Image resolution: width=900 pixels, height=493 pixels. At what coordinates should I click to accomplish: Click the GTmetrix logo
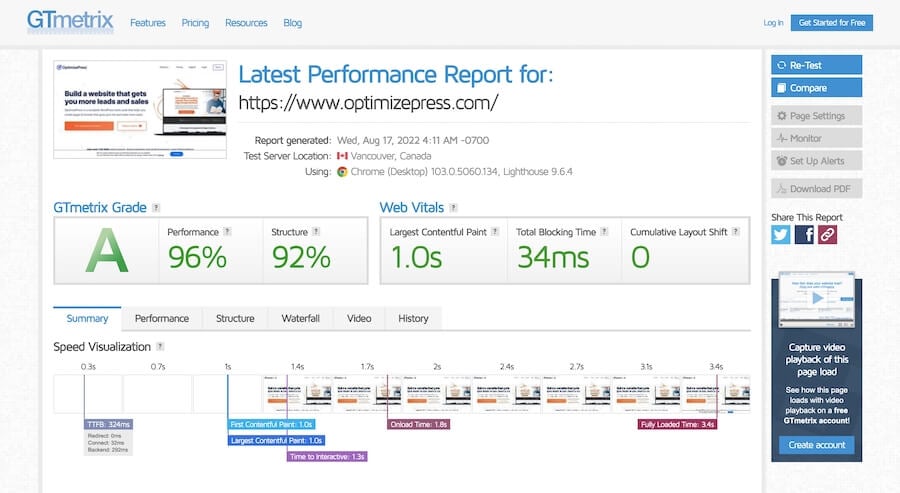pyautogui.click(x=70, y=21)
